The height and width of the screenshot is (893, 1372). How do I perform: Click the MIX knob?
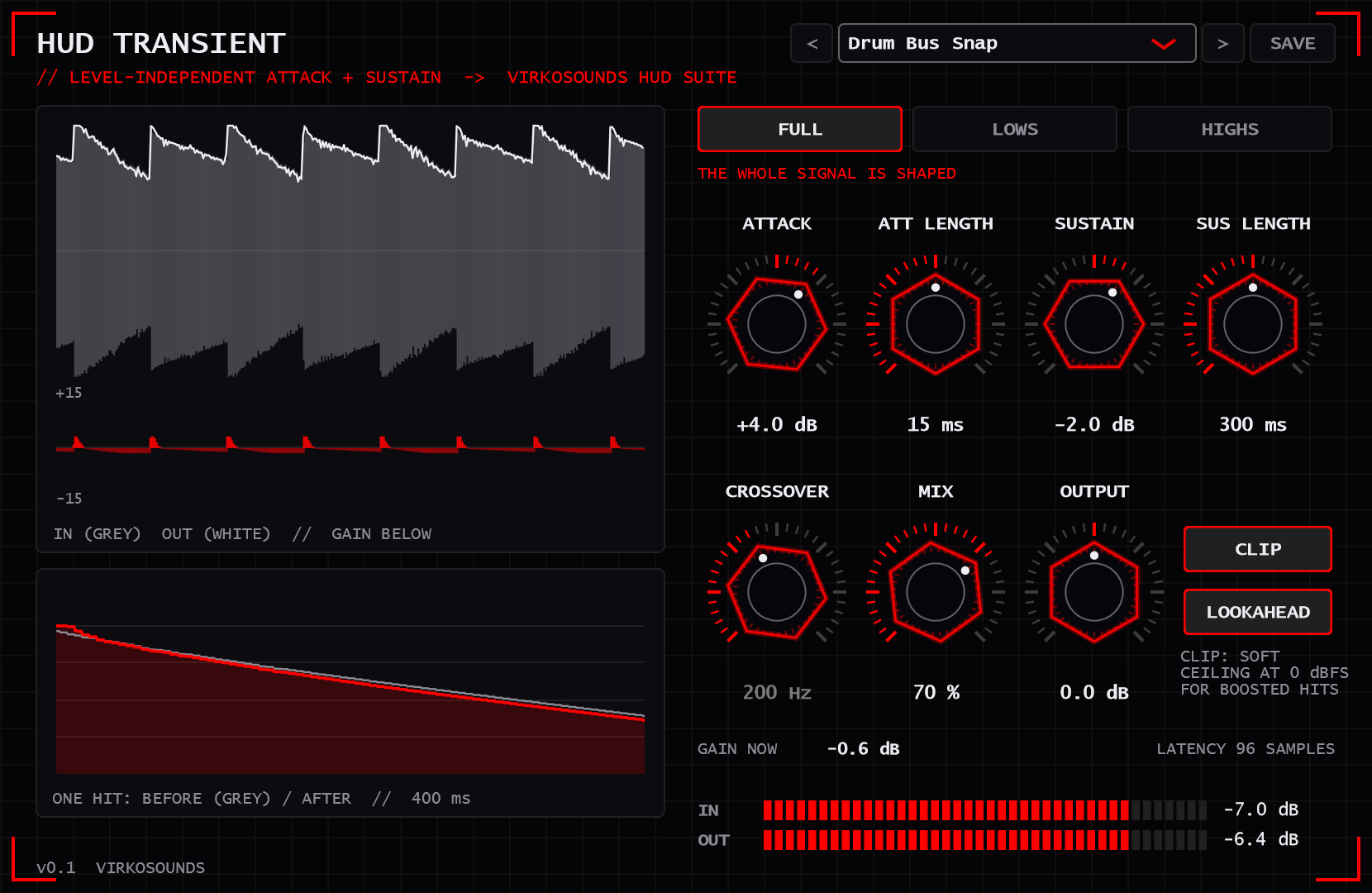click(936, 592)
